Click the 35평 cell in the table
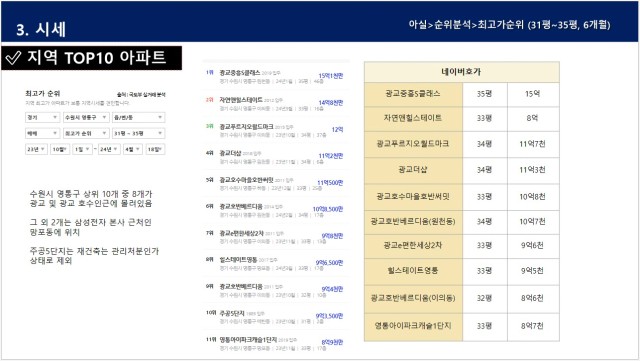The image size is (640, 361). pyautogui.click(x=485, y=94)
